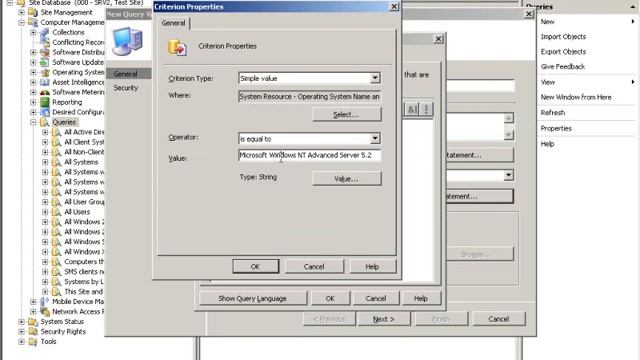Viewport: 640px width, 360px height.
Task: Collapse the Queries tree node
Action: [x=33, y=122]
